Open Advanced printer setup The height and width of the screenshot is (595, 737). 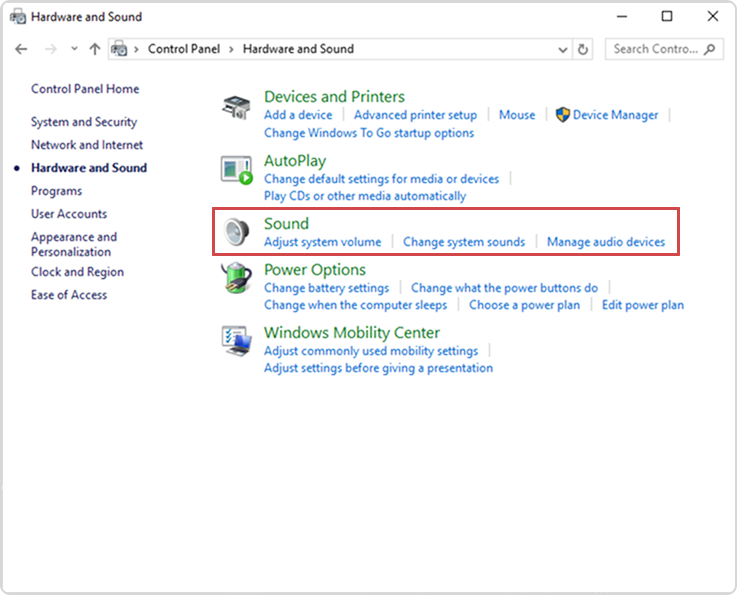416,115
